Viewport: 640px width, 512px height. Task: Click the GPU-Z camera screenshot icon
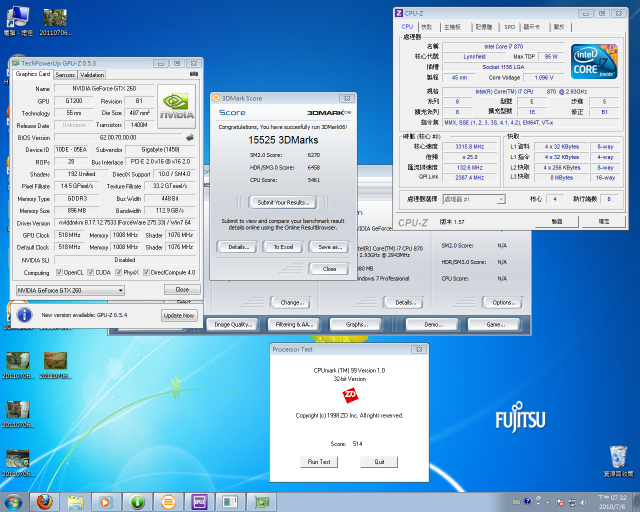194,74
